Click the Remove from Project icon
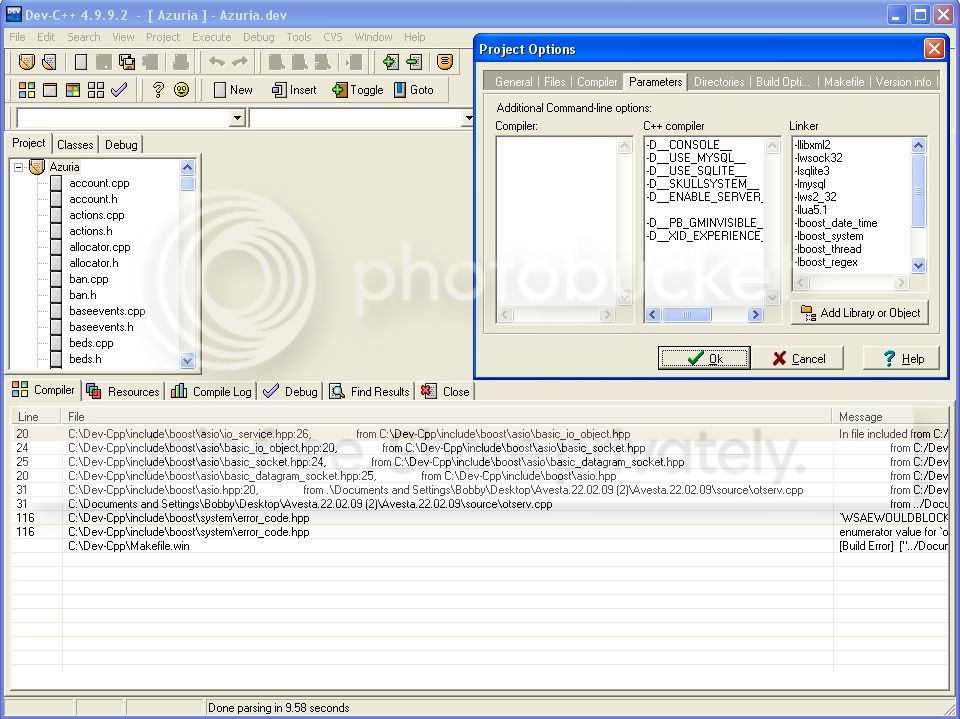Image resolution: width=960 pixels, height=719 pixels. tap(414, 62)
